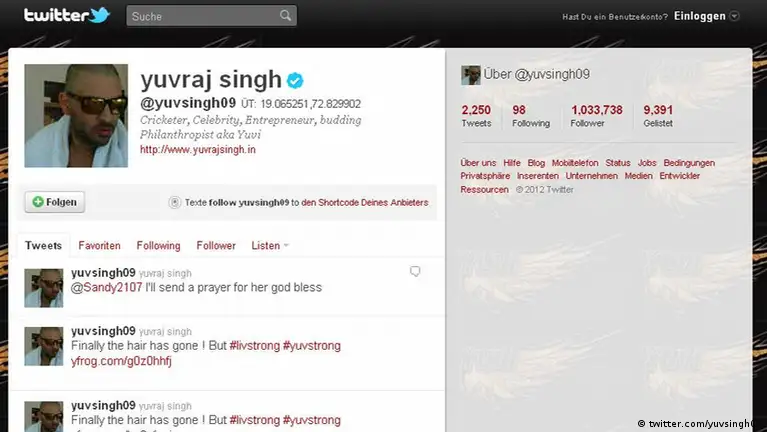Click the verified badge next to yuvraj singh

295,80
